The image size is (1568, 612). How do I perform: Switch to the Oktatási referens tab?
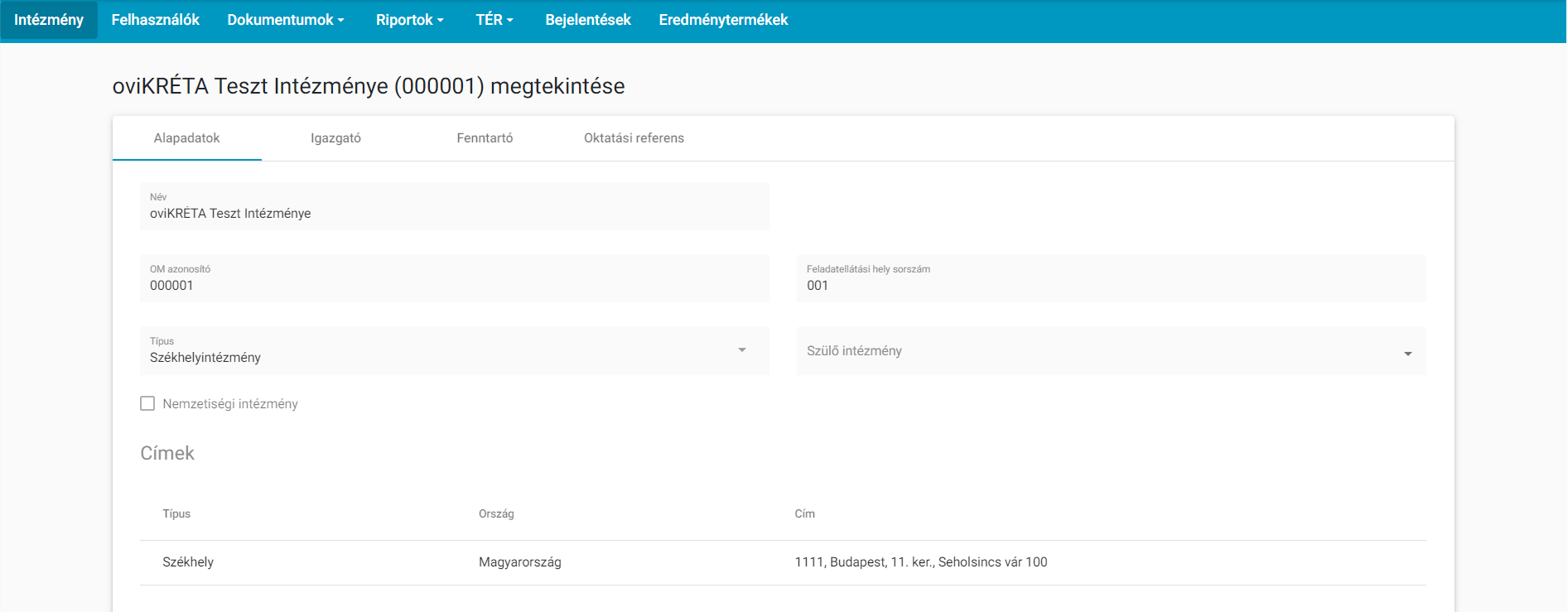coord(634,138)
